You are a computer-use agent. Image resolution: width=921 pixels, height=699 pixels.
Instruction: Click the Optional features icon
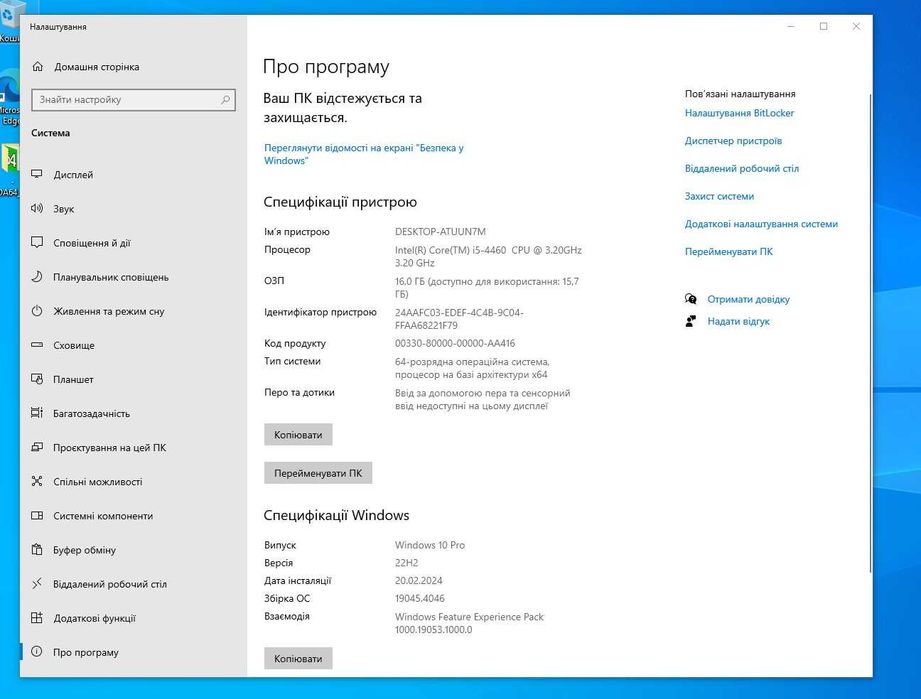pos(37,617)
